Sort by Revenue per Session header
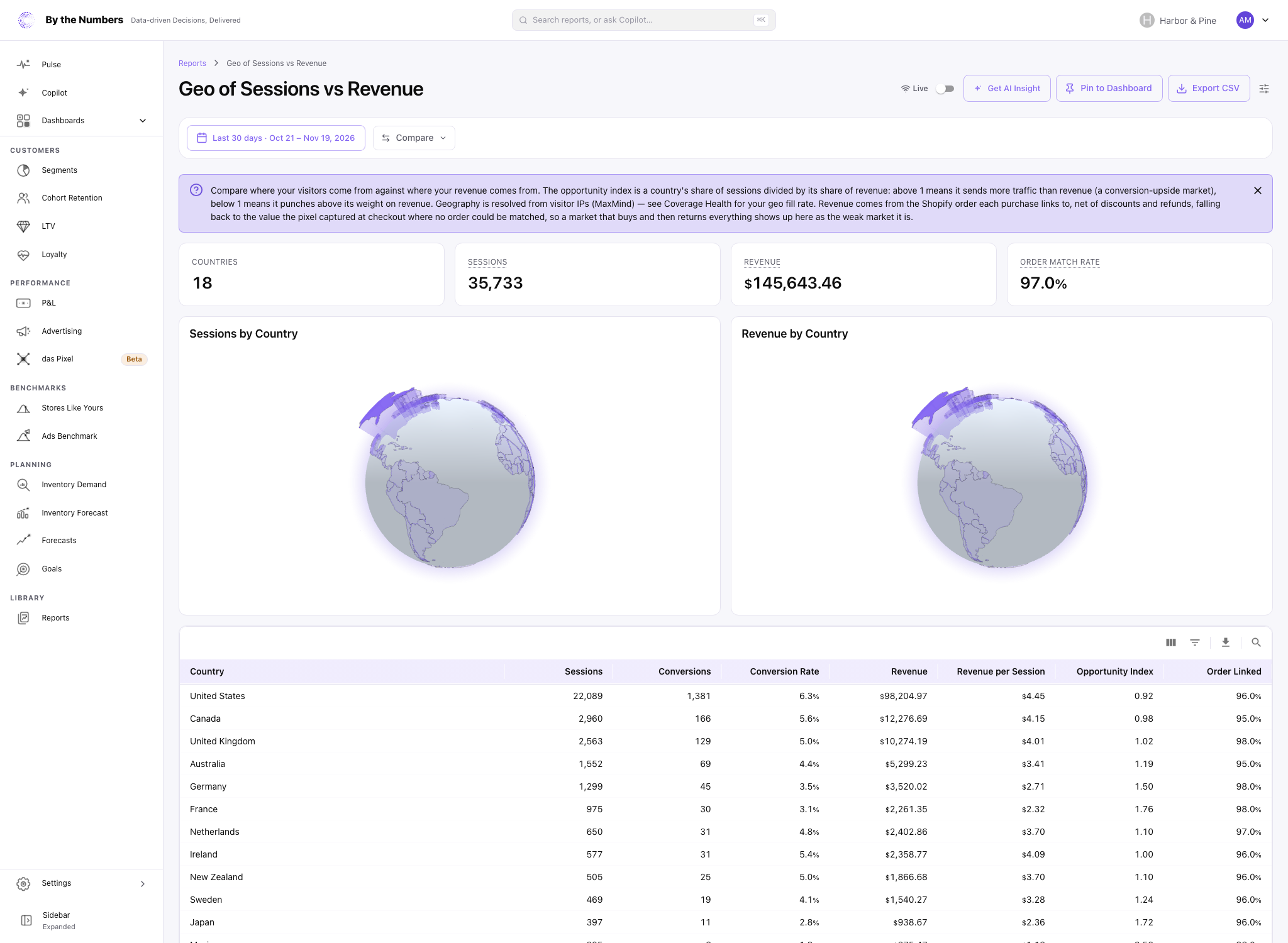The width and height of the screenshot is (1288, 943). (x=1001, y=671)
